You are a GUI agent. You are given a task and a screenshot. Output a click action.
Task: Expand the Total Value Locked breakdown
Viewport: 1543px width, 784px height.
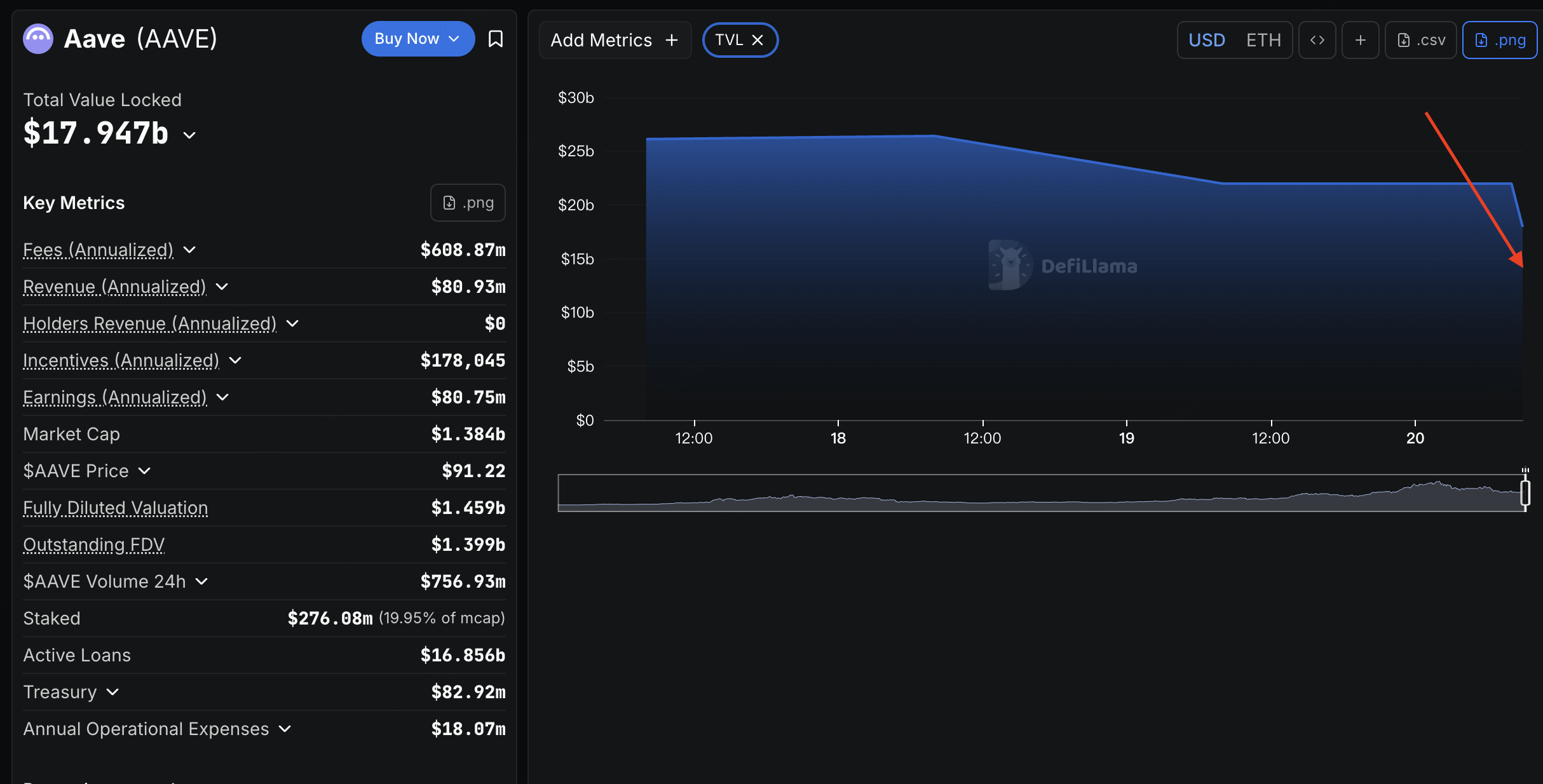click(x=189, y=135)
